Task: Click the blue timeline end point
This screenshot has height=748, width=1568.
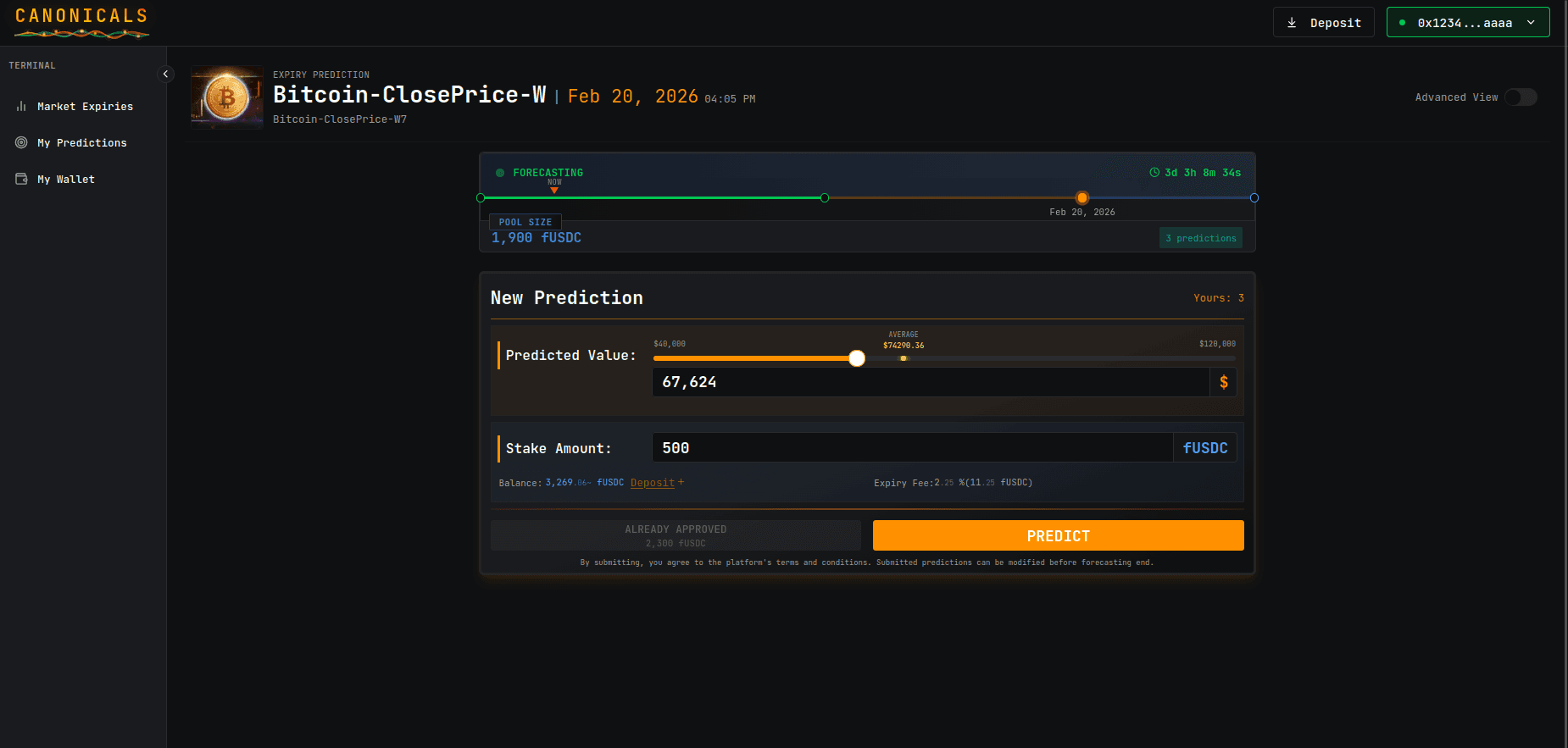Action: (1254, 198)
